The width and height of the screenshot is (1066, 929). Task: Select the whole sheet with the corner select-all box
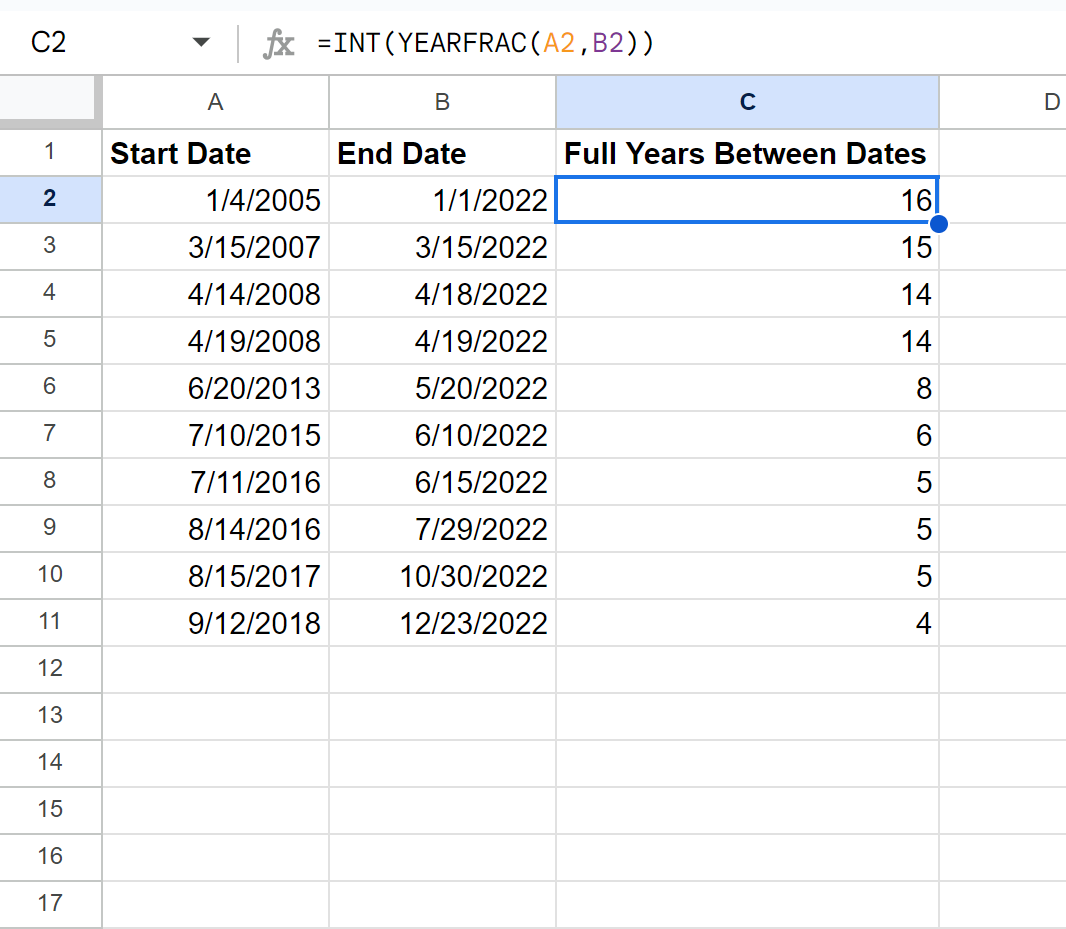coord(48,101)
